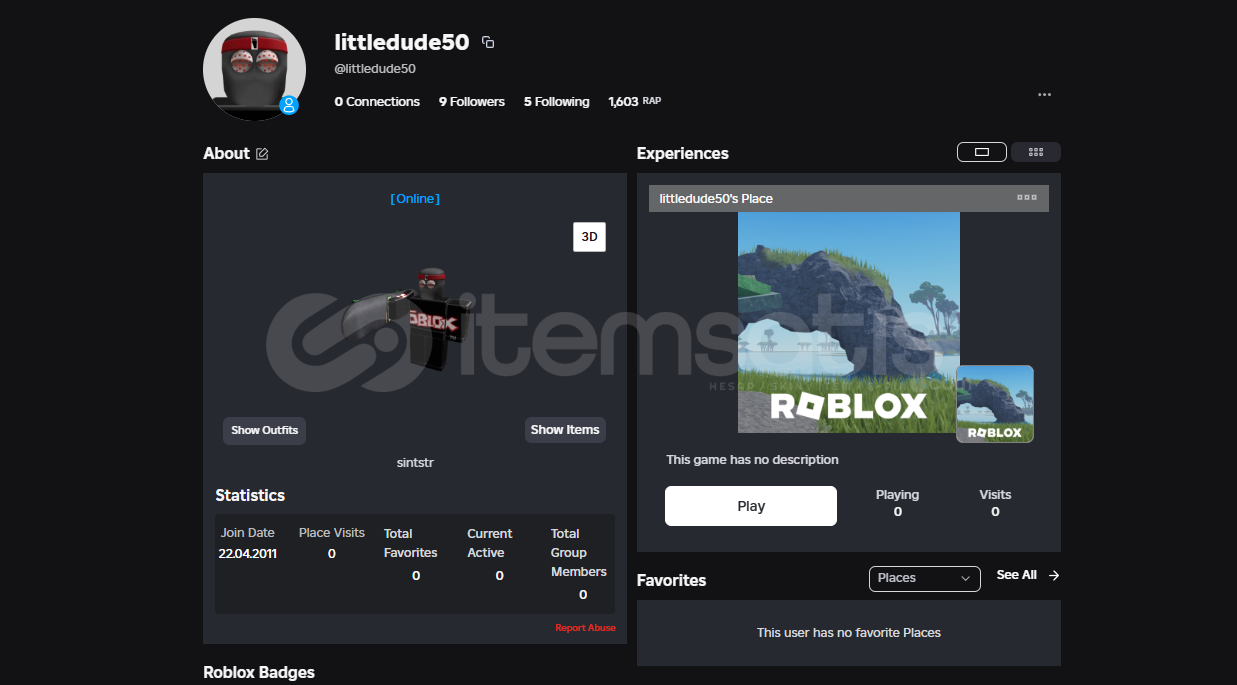Open the three-dot profile options menu
Viewport: 1237px width, 685px height.
1044,95
